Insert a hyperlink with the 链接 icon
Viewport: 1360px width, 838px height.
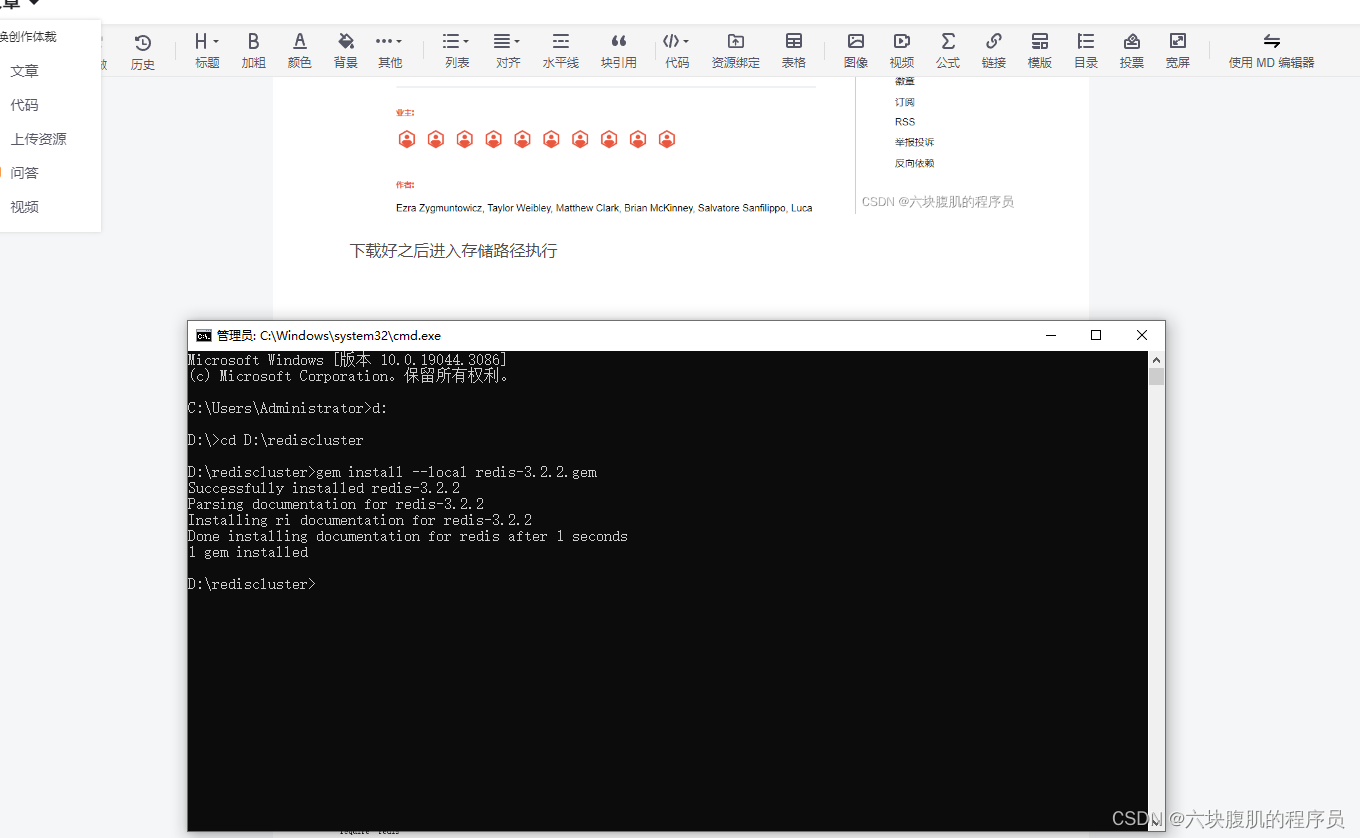click(x=993, y=48)
